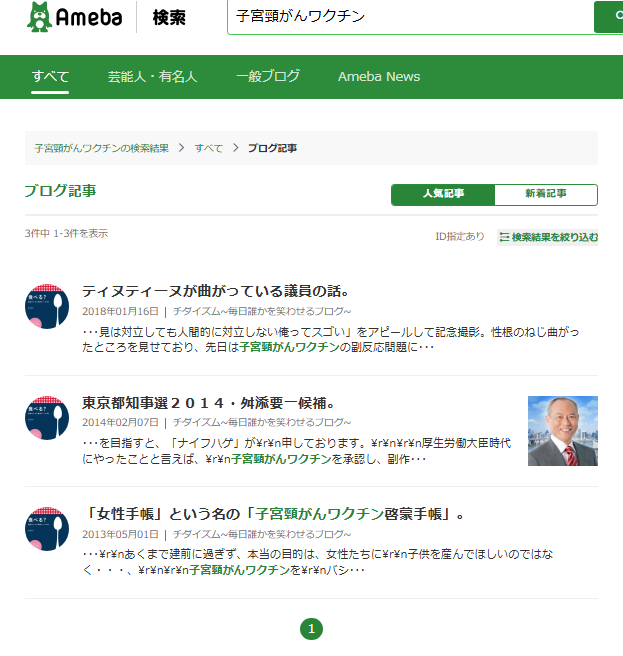Image resolution: width=623 pixels, height=656 pixels.
Task: Click the 2014年02月07日 date text
Action: (x=120, y=423)
